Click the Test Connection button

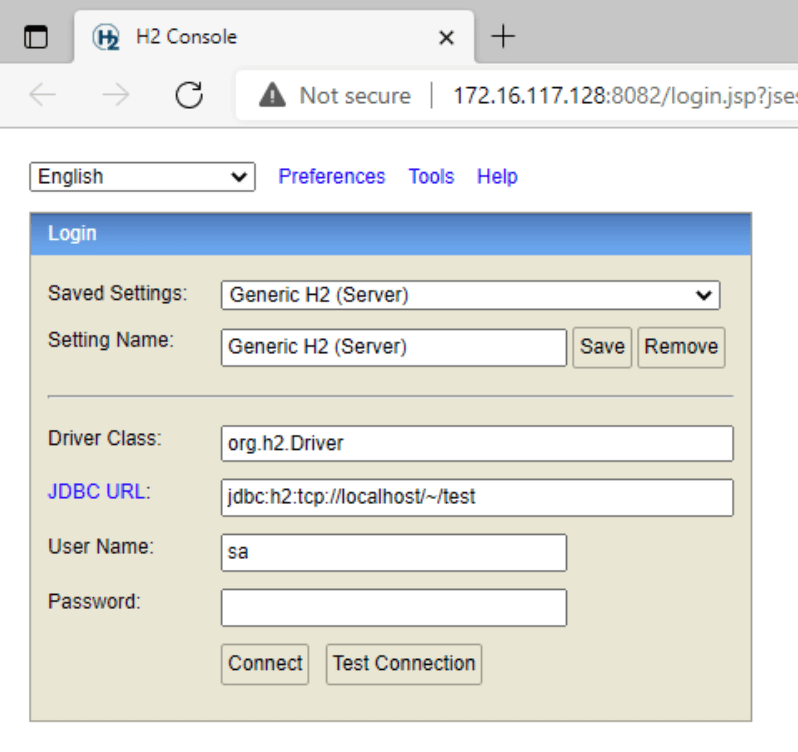click(404, 664)
